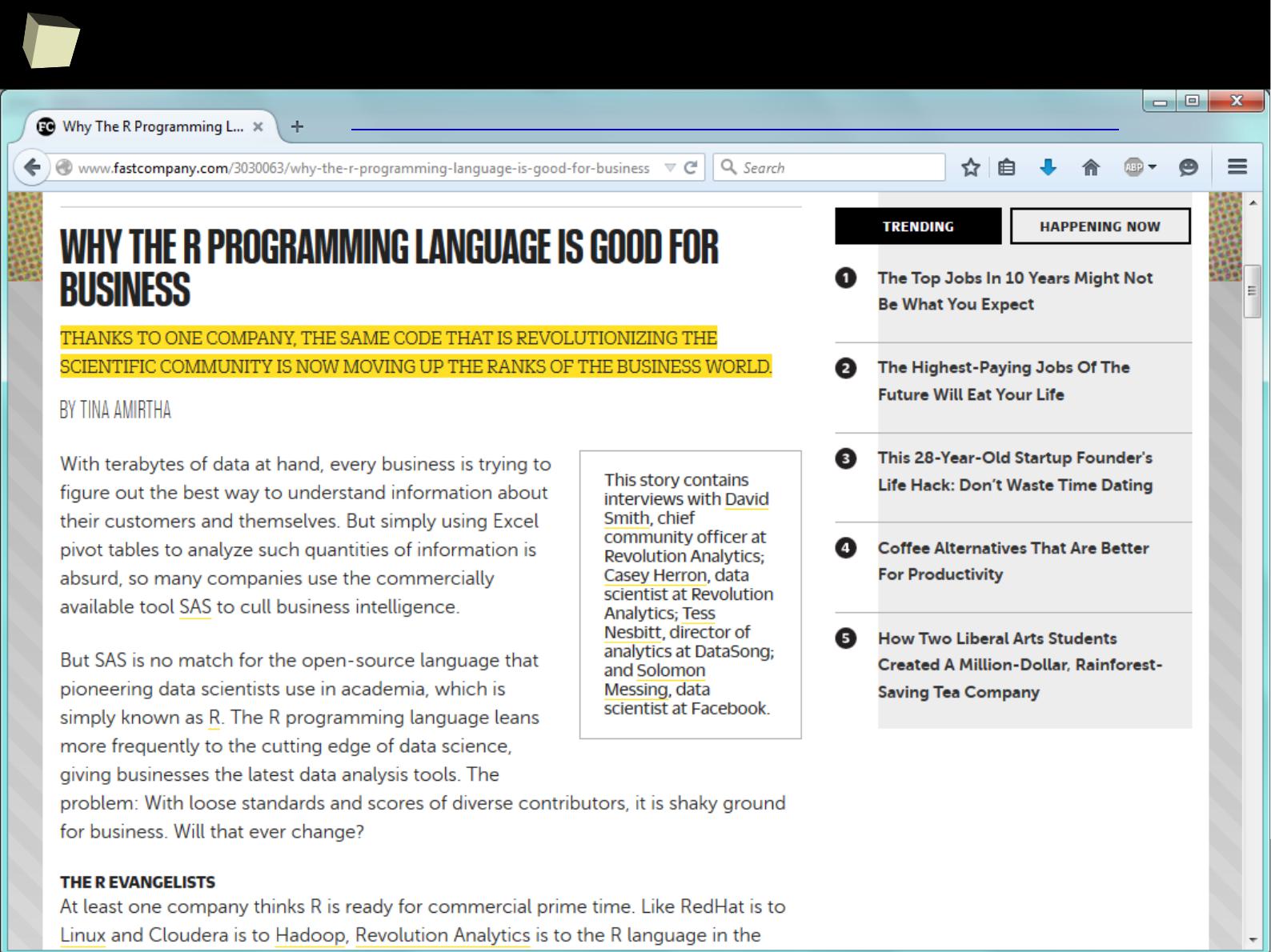Expand the URL history dropdown arrow

click(x=670, y=167)
